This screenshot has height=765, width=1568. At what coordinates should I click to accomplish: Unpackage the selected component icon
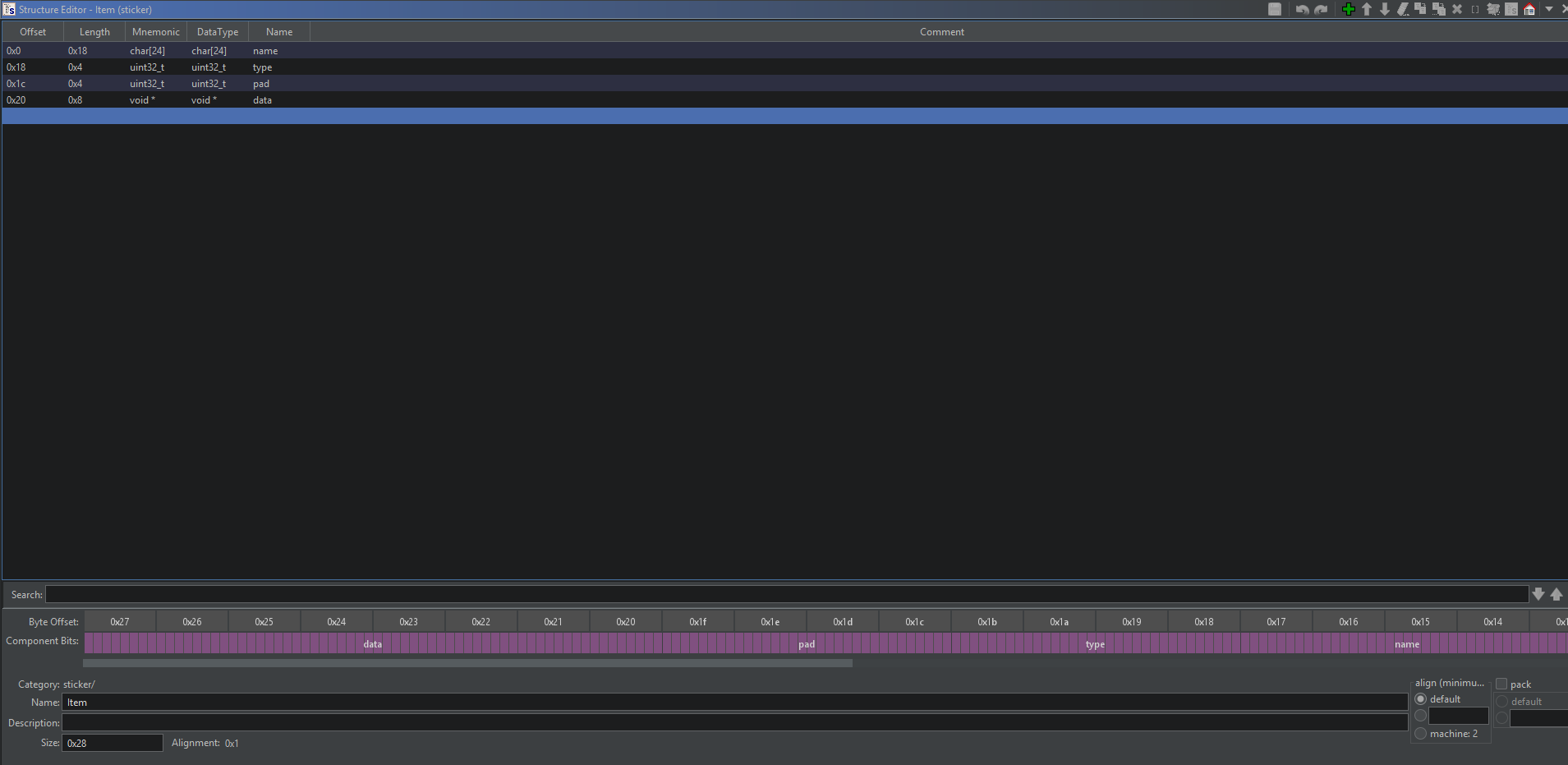coord(1493,10)
